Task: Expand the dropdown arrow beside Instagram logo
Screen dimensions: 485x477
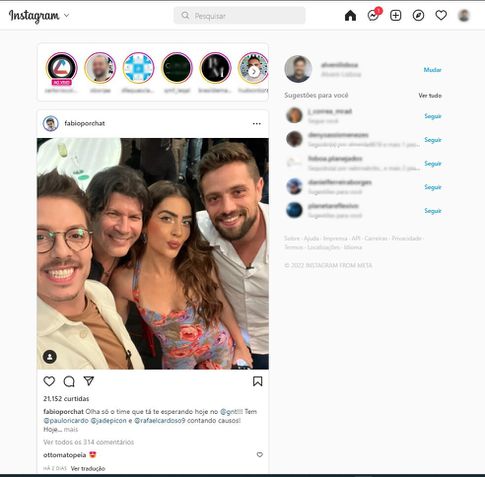Action: point(66,15)
